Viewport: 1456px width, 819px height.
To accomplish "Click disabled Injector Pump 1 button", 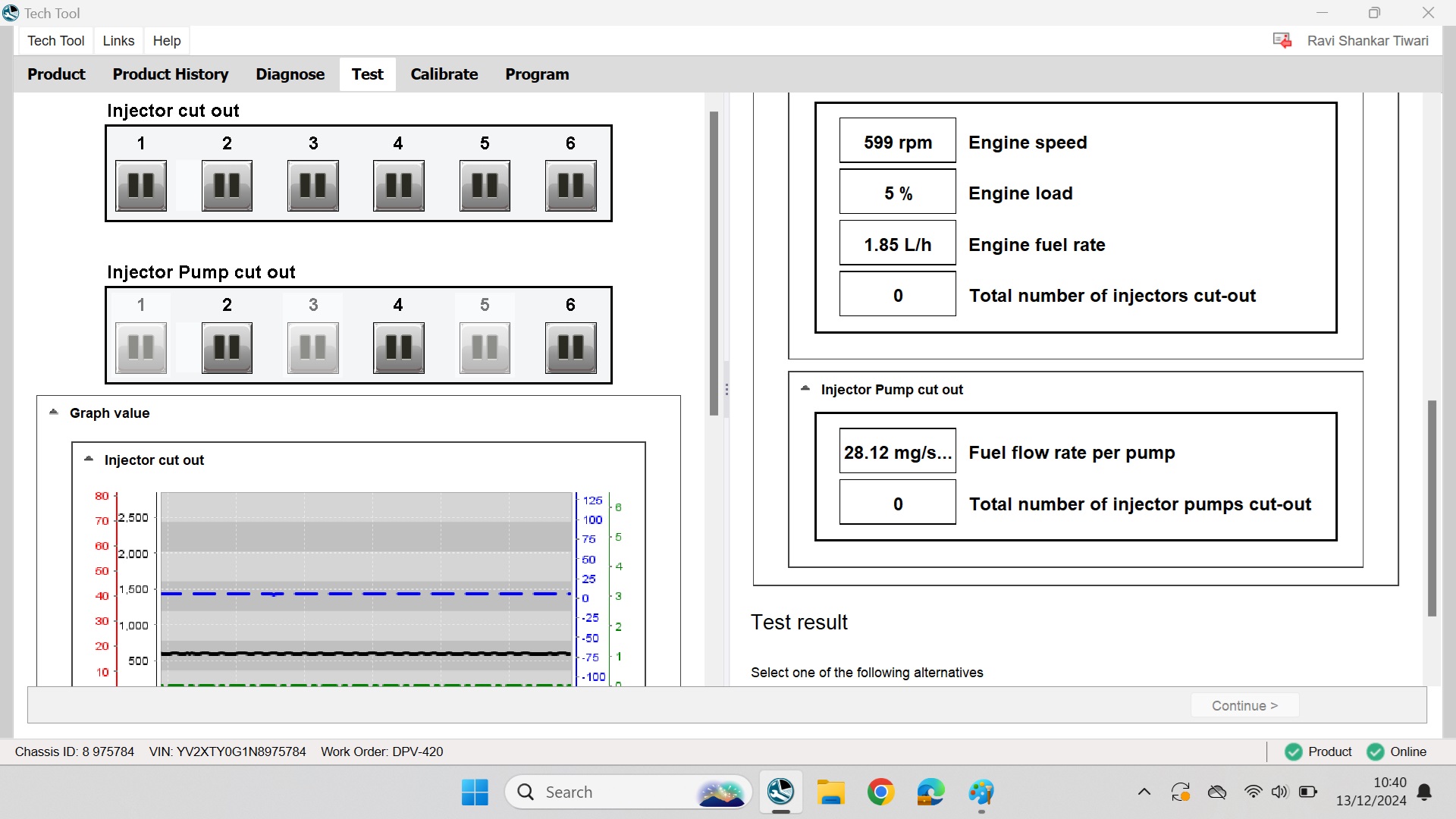I will [x=141, y=348].
